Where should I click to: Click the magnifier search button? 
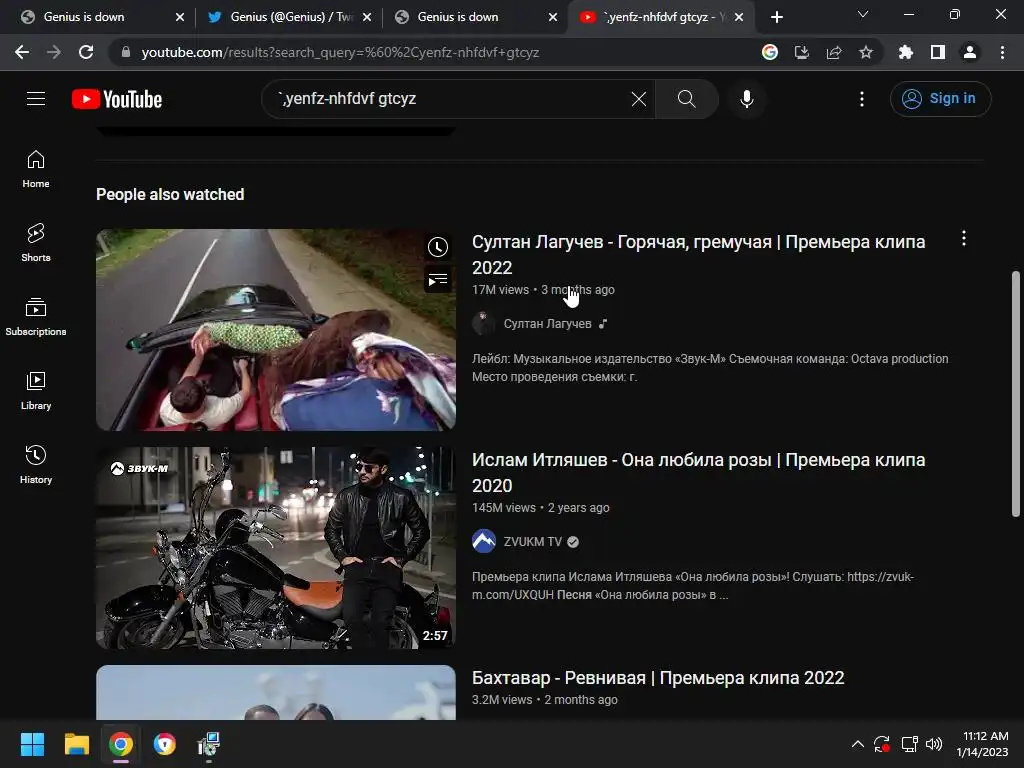686,99
